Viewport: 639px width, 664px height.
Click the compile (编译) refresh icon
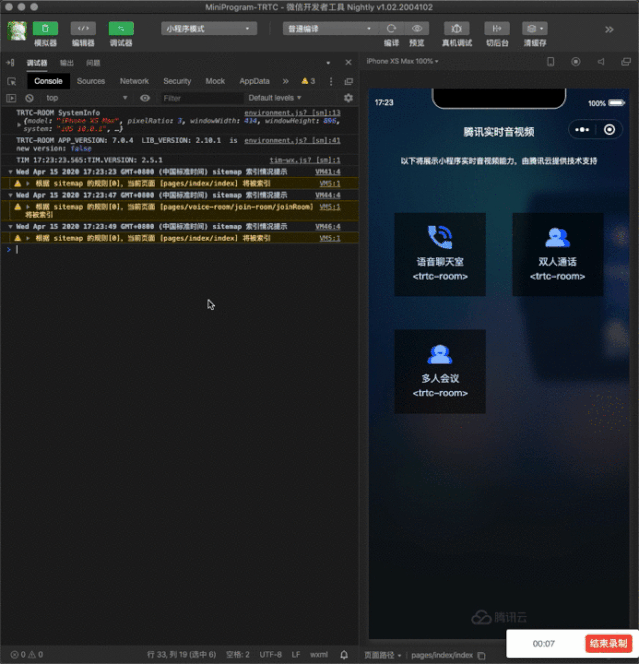(x=391, y=29)
